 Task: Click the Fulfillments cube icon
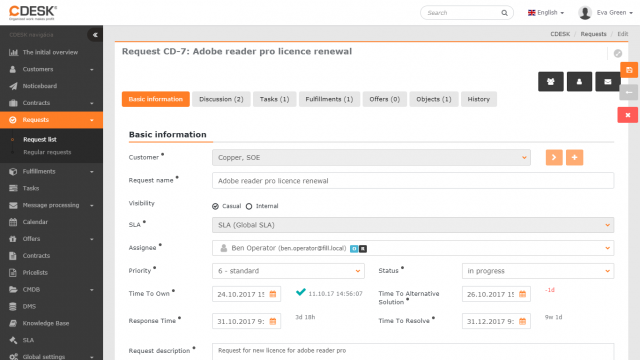13,171
